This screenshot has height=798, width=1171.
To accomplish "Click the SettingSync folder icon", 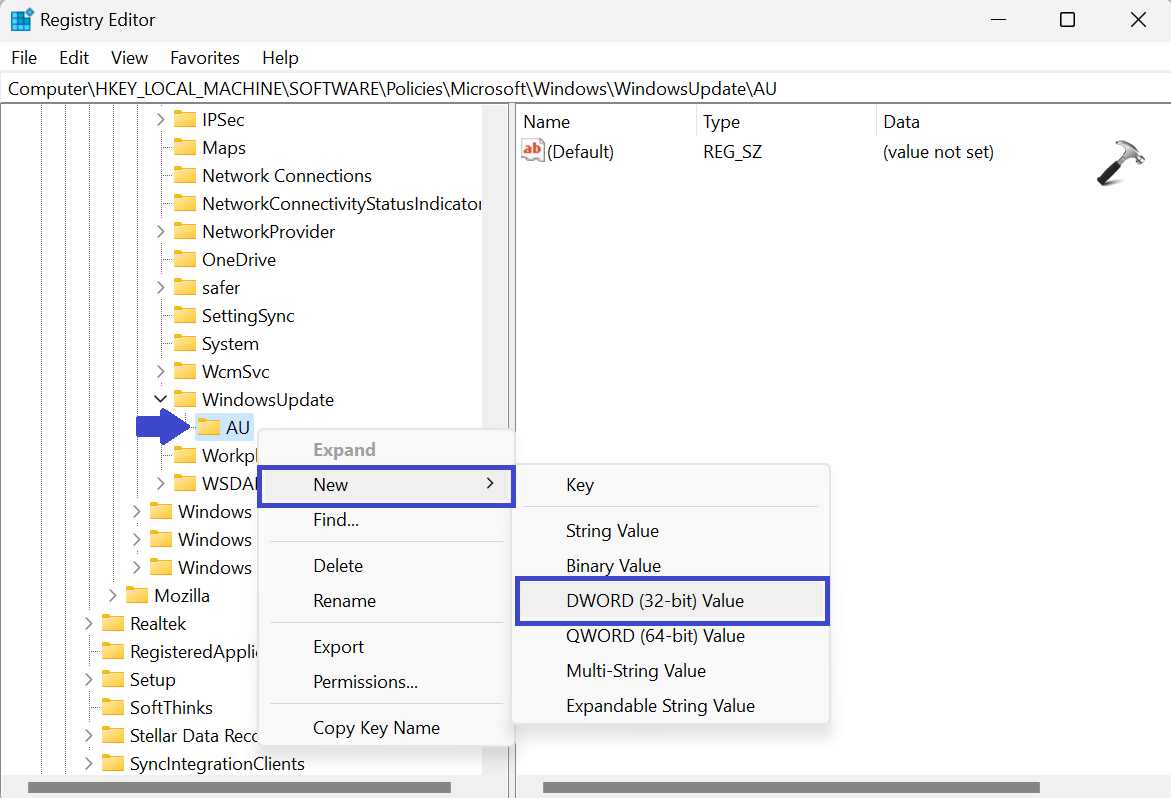I will (x=185, y=315).
